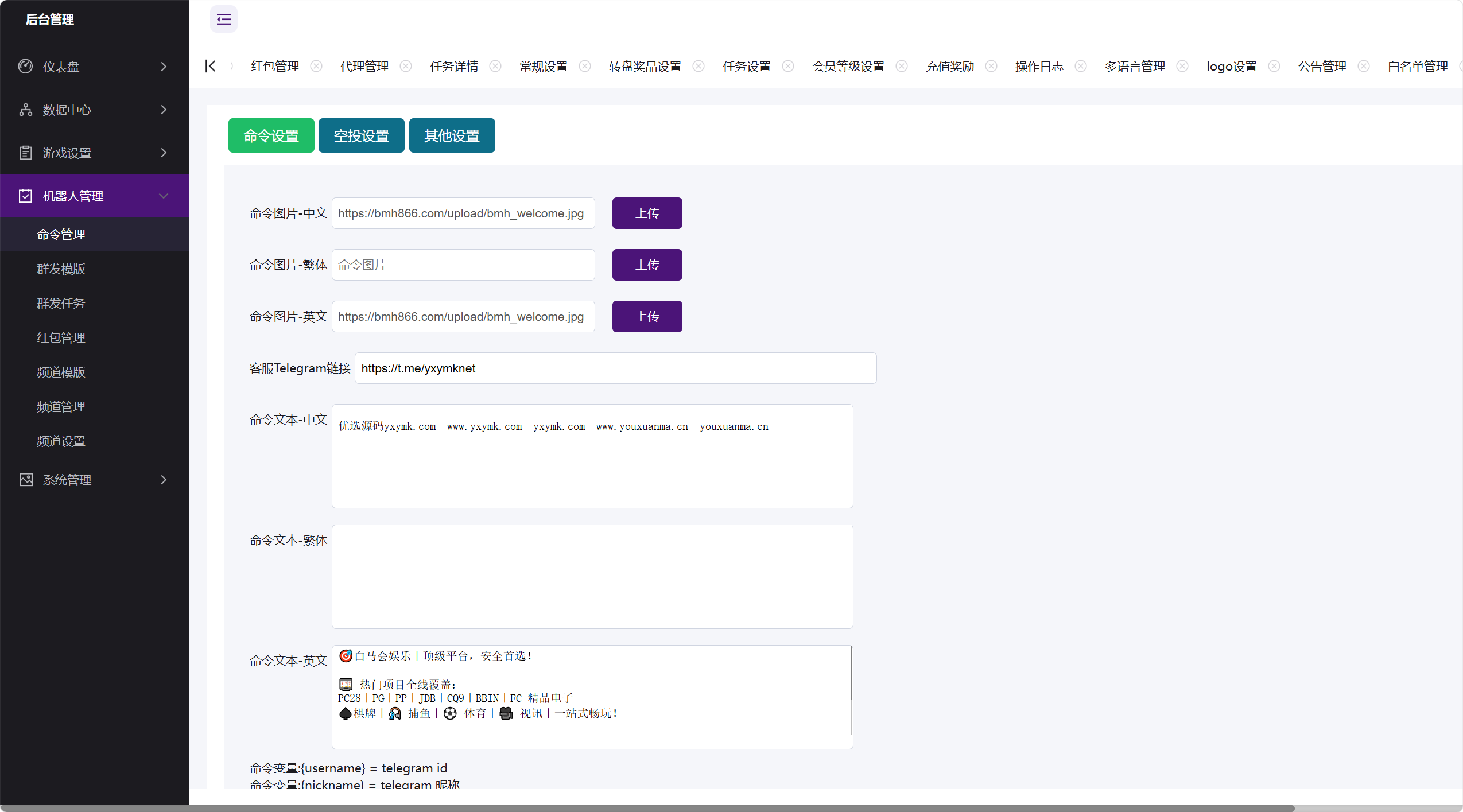The width and height of the screenshot is (1463, 812).
Task: Click the dashboard gauge icon beside 仪表盘
Action: (x=25, y=67)
